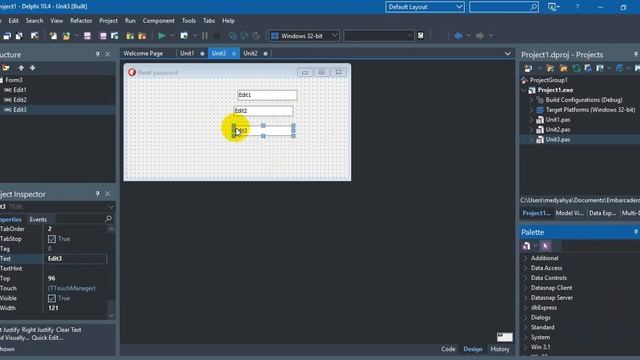Expand the Build Configurations node
This screenshot has height=360, width=640.
(531, 100)
